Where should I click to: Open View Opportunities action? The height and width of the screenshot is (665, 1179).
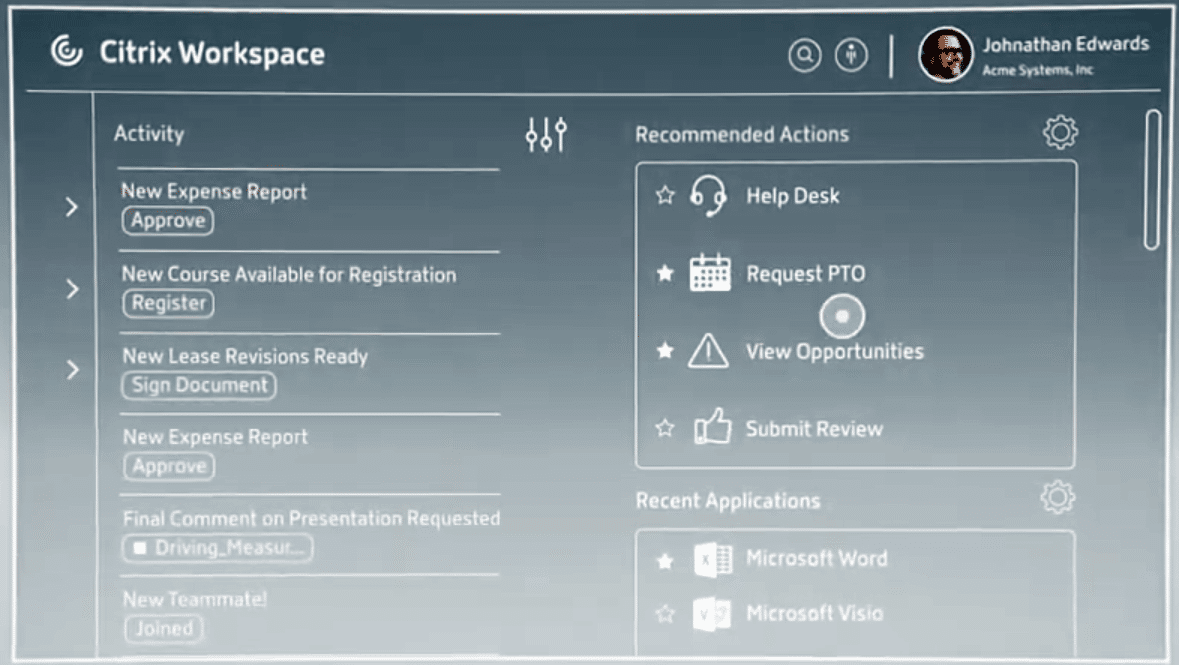tap(835, 351)
